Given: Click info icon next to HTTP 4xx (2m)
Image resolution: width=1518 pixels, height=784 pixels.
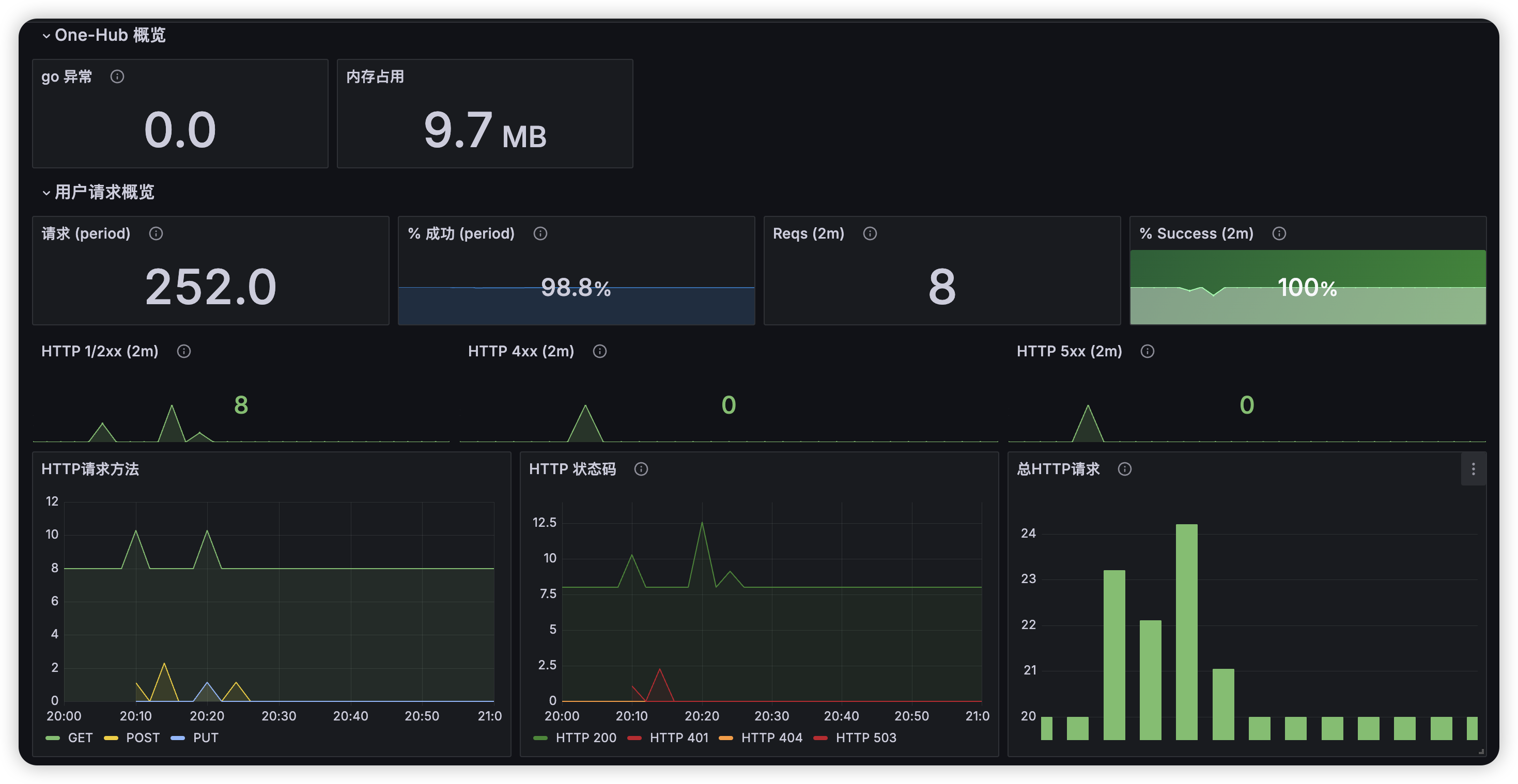Looking at the screenshot, I should click(x=600, y=351).
